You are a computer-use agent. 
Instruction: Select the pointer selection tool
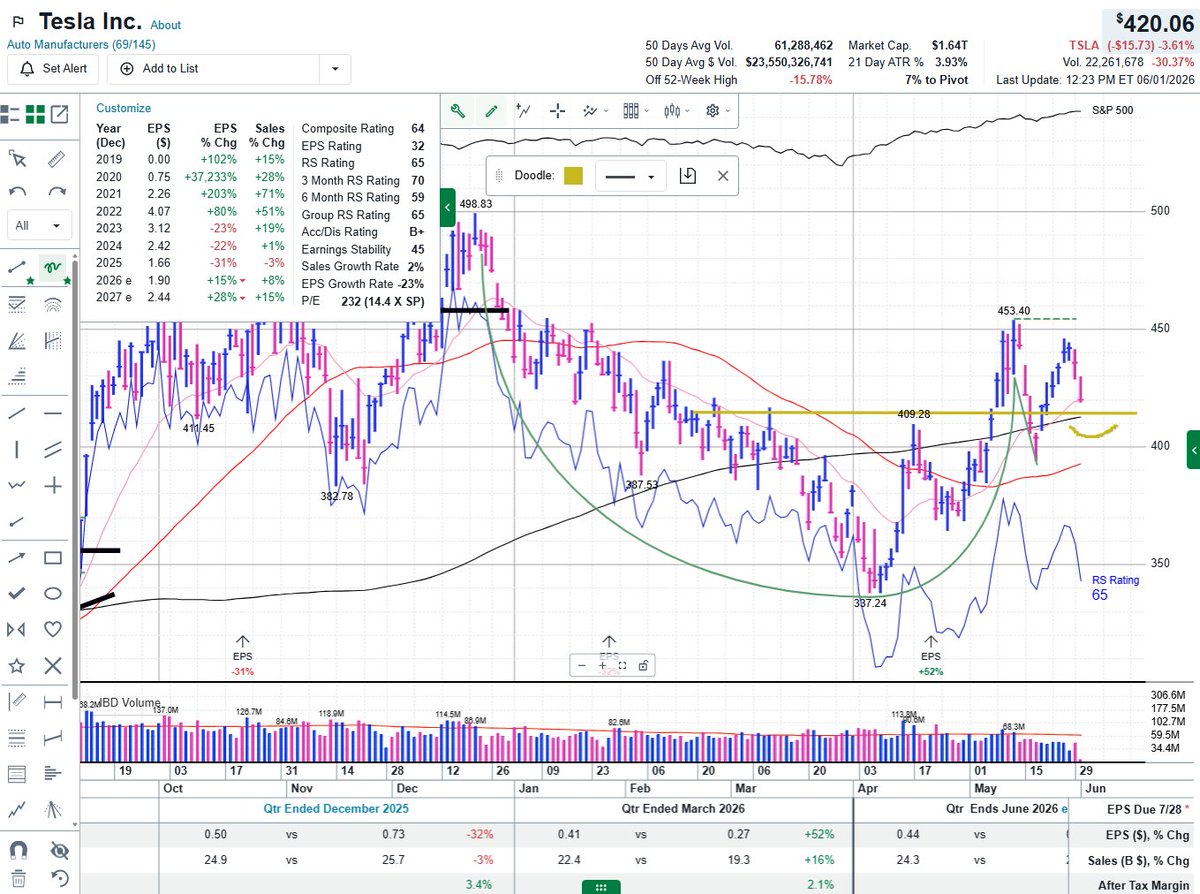[17, 158]
